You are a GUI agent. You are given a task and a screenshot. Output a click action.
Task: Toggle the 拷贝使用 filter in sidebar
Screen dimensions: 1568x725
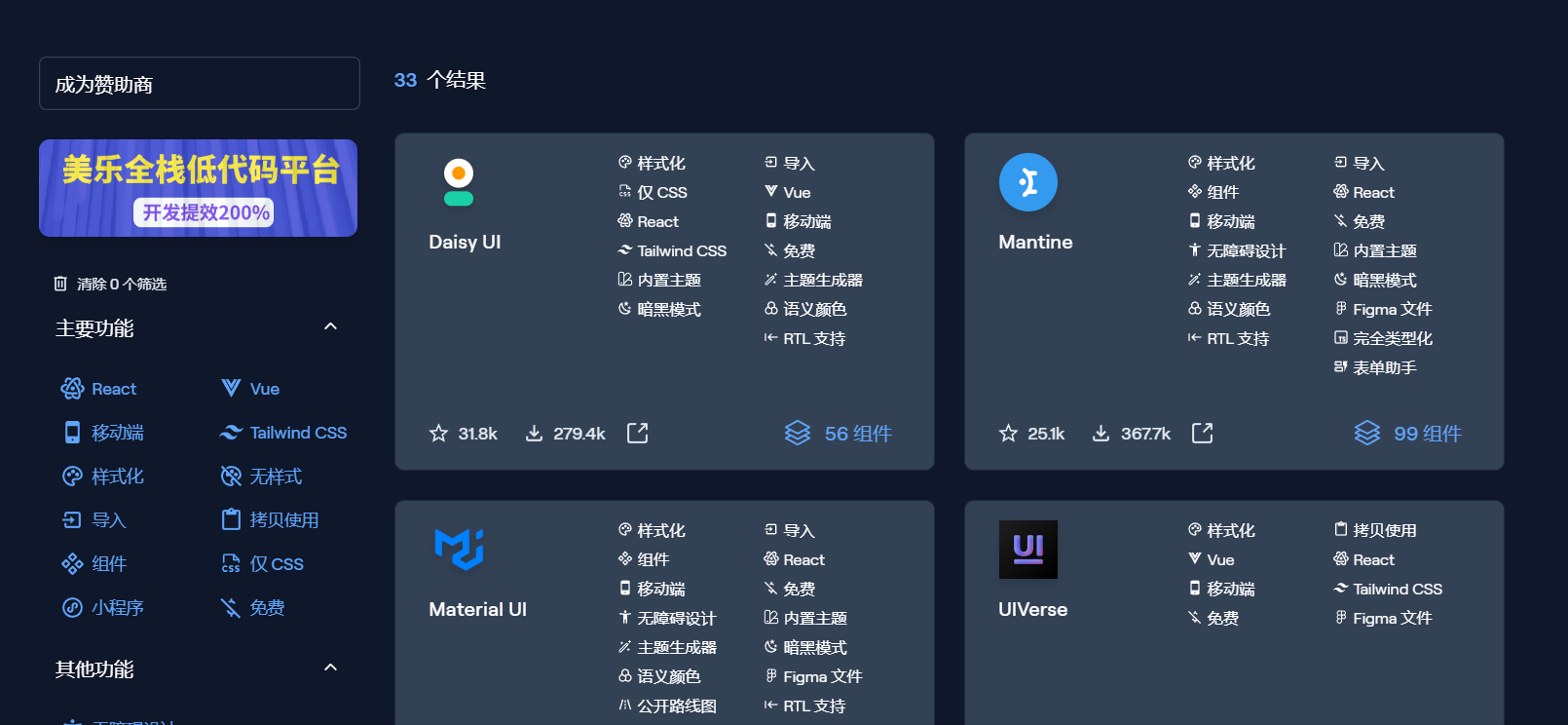pyautogui.click(x=270, y=520)
